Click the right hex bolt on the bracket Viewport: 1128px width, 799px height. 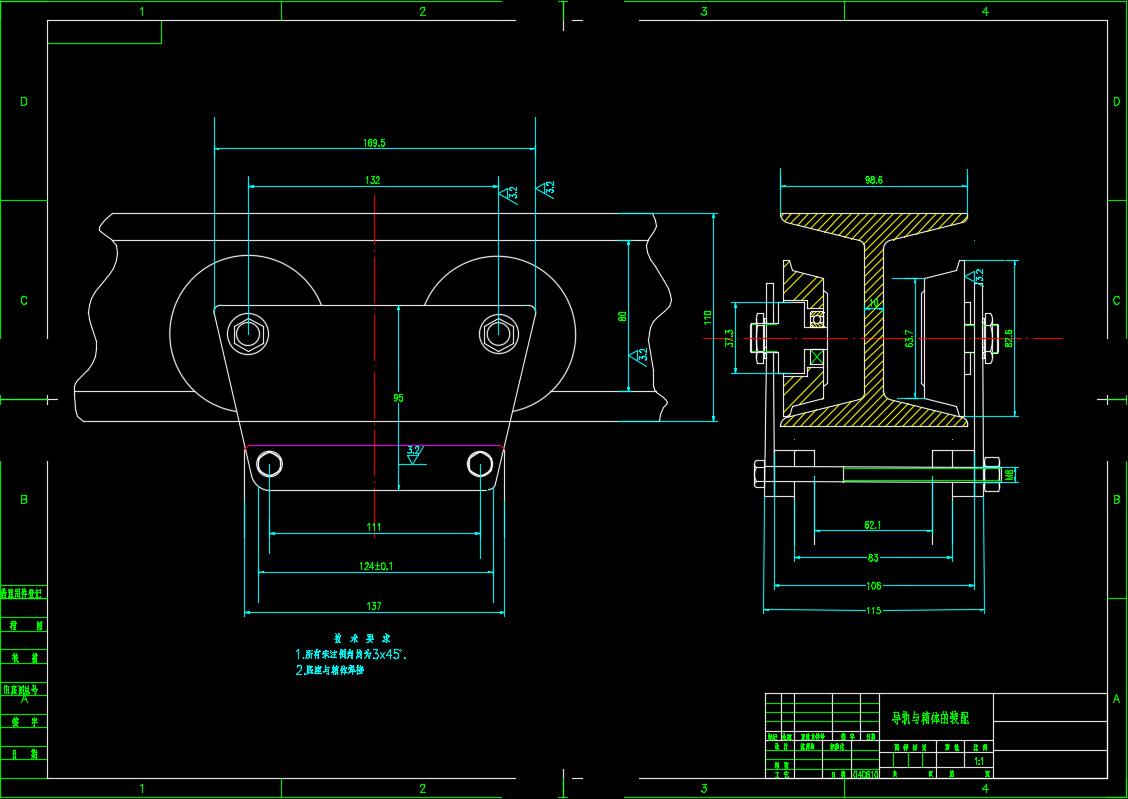tap(498, 333)
